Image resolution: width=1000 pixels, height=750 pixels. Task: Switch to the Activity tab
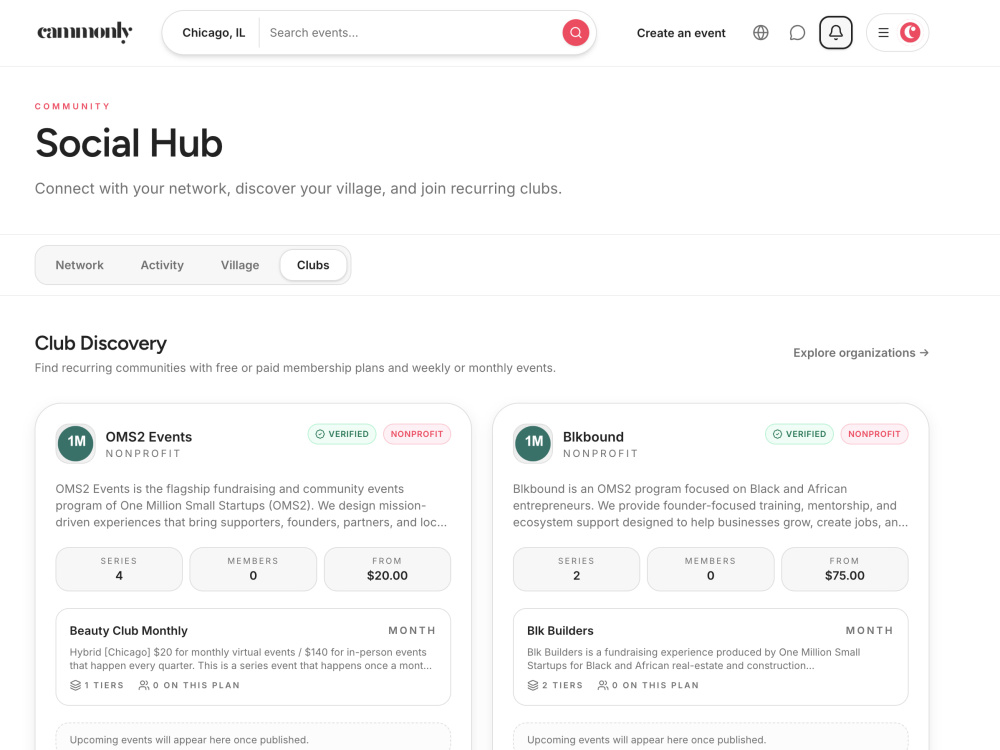[162, 265]
